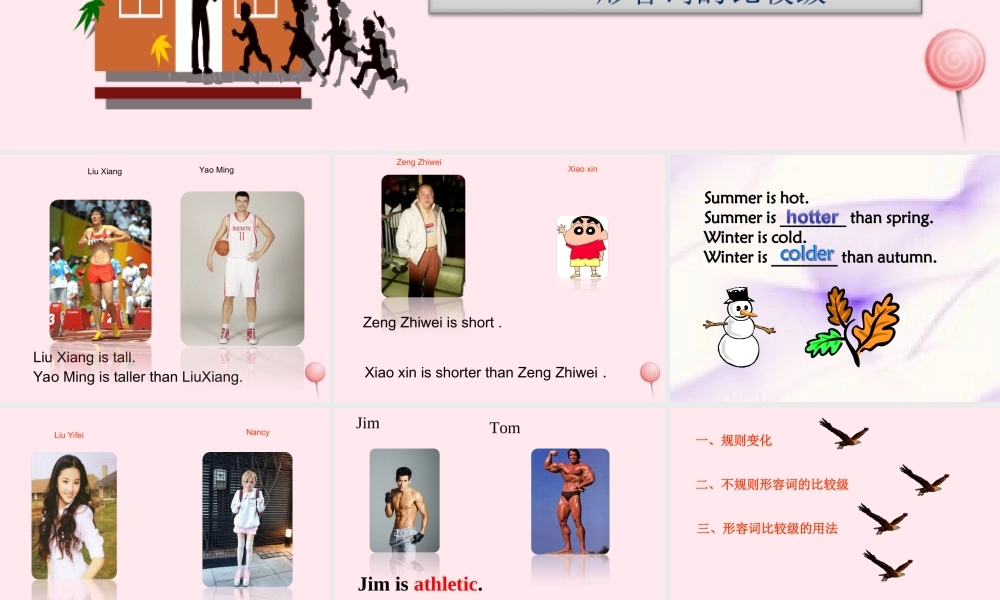The width and height of the screenshot is (1000, 600).
Task: Select the Yao Ming basketball photo
Action: pos(242,268)
